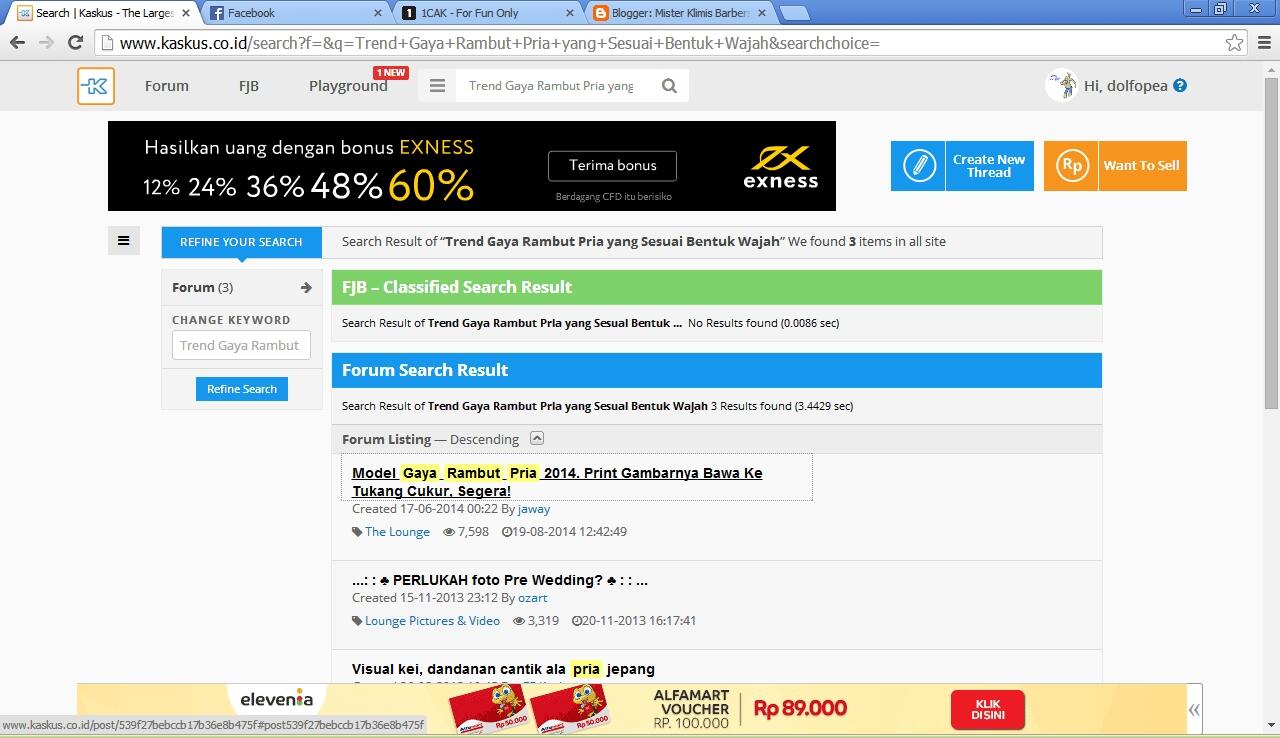This screenshot has width=1280, height=738.
Task: Click Terima bonus in the Exness ad
Action: coord(613,166)
